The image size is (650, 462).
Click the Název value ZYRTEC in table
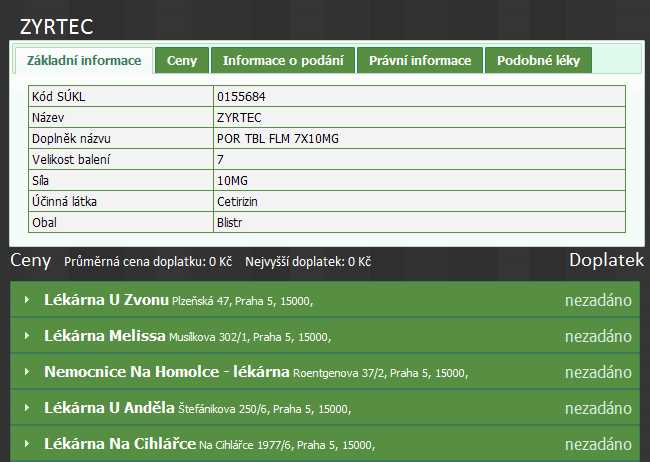tap(239, 118)
